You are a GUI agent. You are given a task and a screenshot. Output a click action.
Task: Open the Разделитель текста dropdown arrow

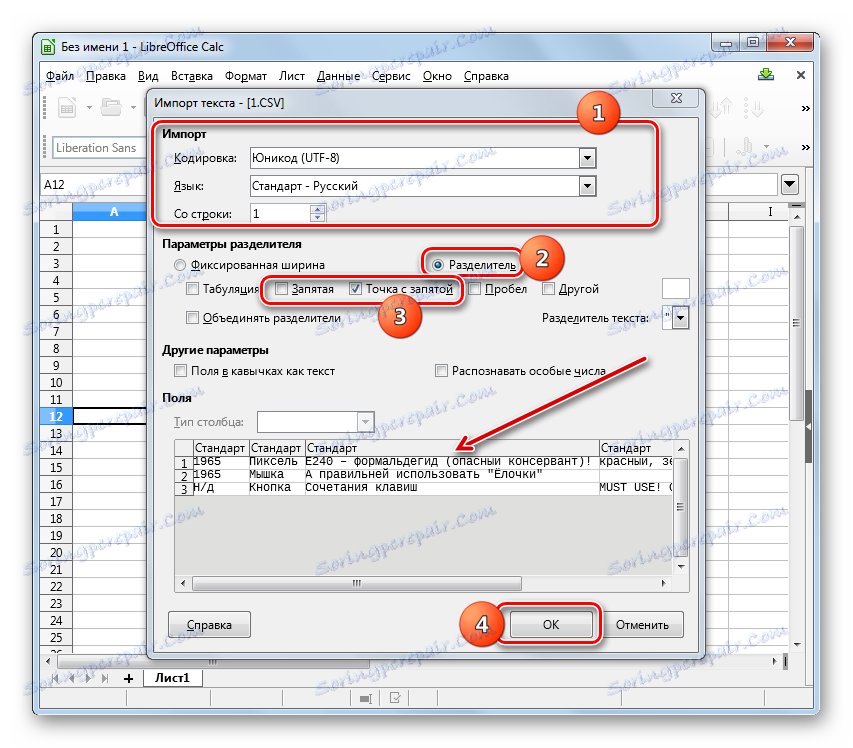pyautogui.click(x=681, y=318)
